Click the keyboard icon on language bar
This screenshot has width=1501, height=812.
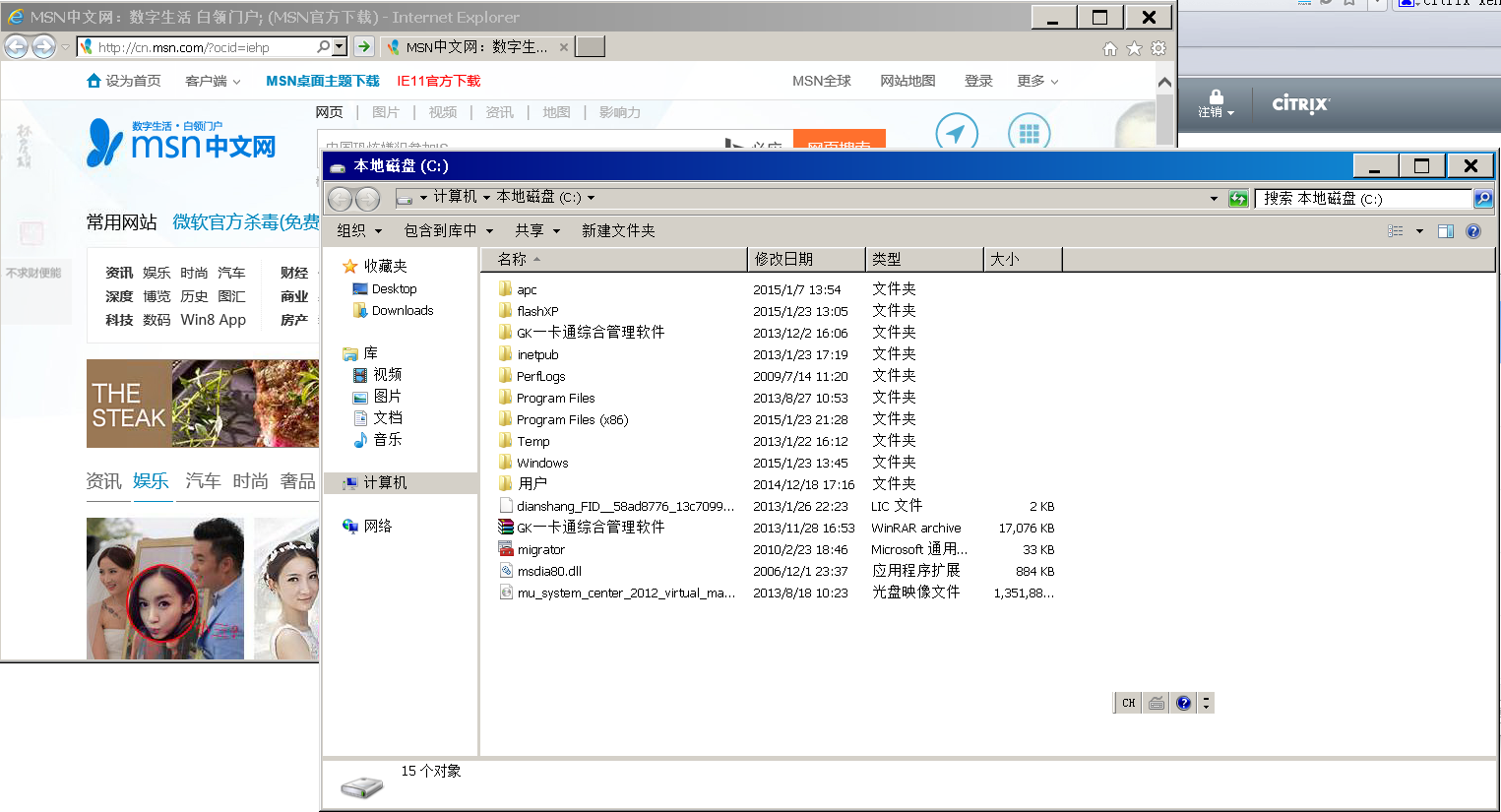click(1157, 703)
